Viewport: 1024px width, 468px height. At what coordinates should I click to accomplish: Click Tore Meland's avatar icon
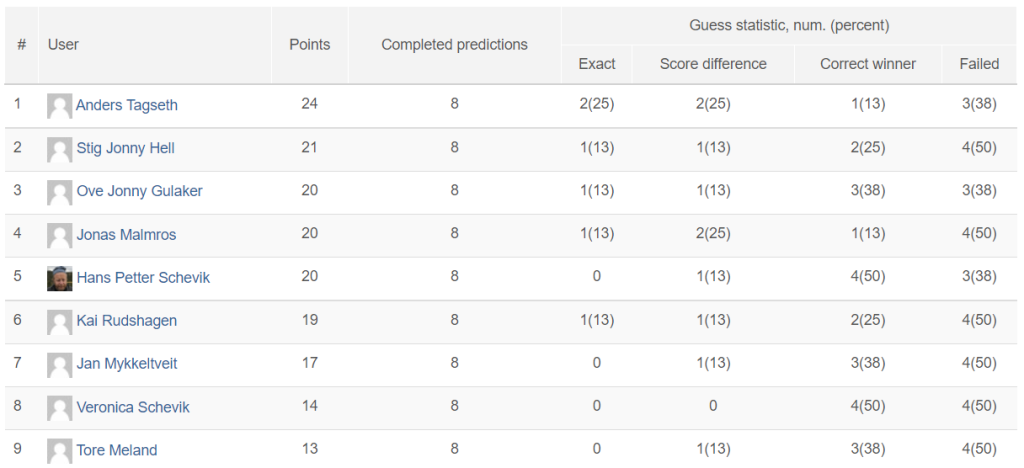[x=59, y=451]
